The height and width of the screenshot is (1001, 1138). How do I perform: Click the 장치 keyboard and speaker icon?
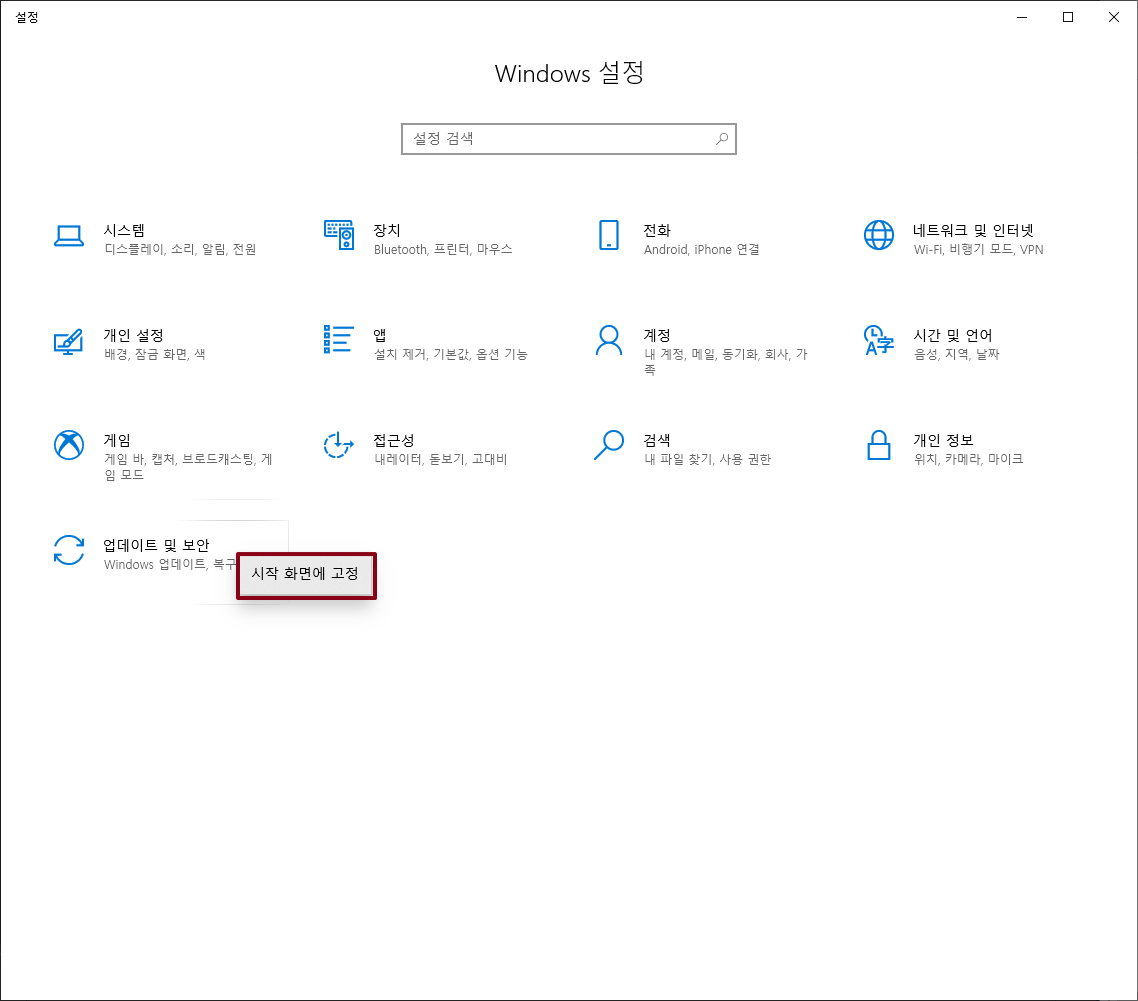click(x=339, y=235)
